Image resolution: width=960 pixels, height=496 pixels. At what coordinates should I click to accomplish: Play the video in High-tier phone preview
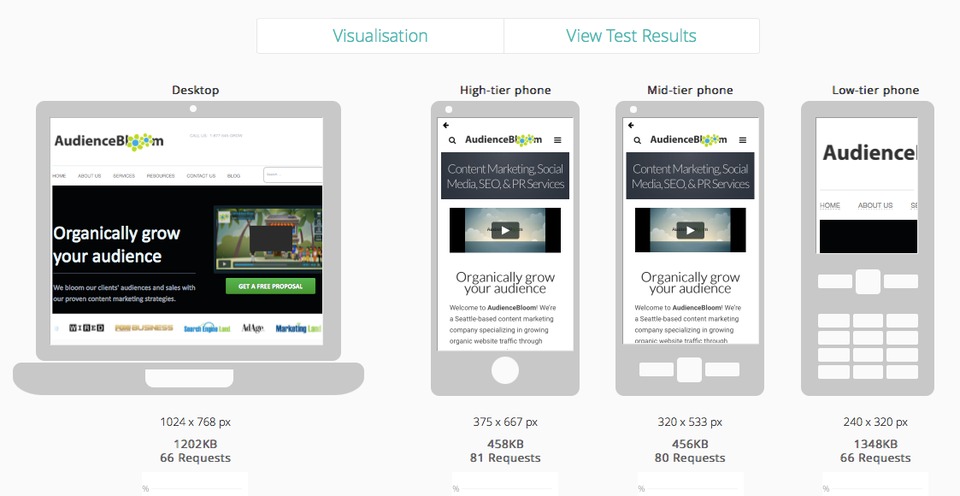click(505, 230)
